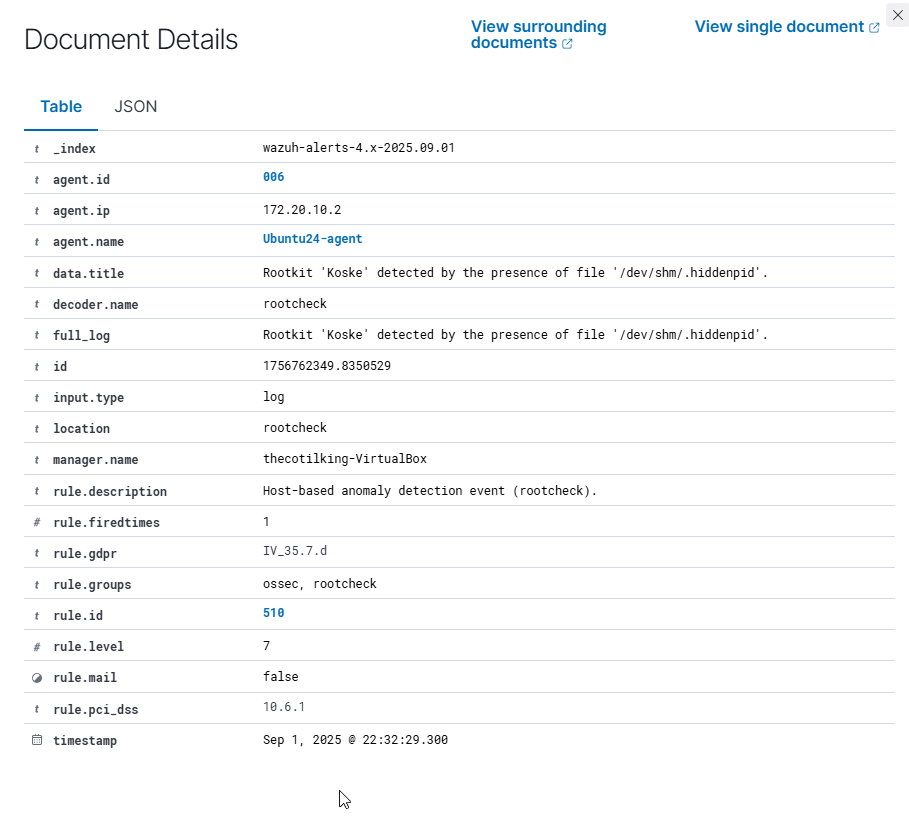Click the decoder.name value rootcheck
Image resolution: width=909 pixels, height=818 pixels.
[x=294, y=304]
